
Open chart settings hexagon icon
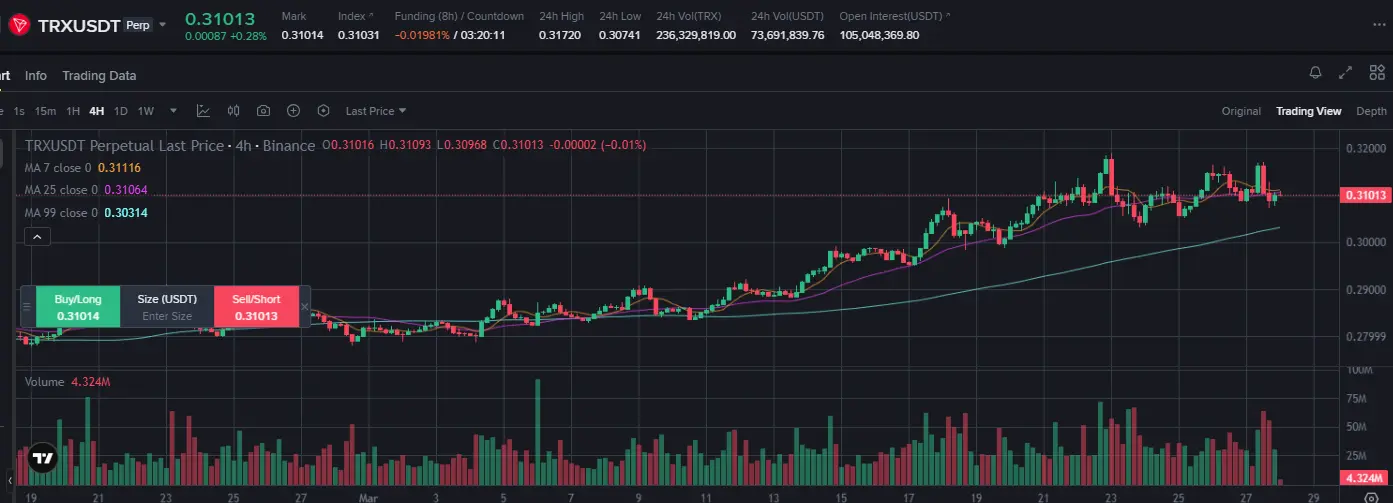[323, 111]
